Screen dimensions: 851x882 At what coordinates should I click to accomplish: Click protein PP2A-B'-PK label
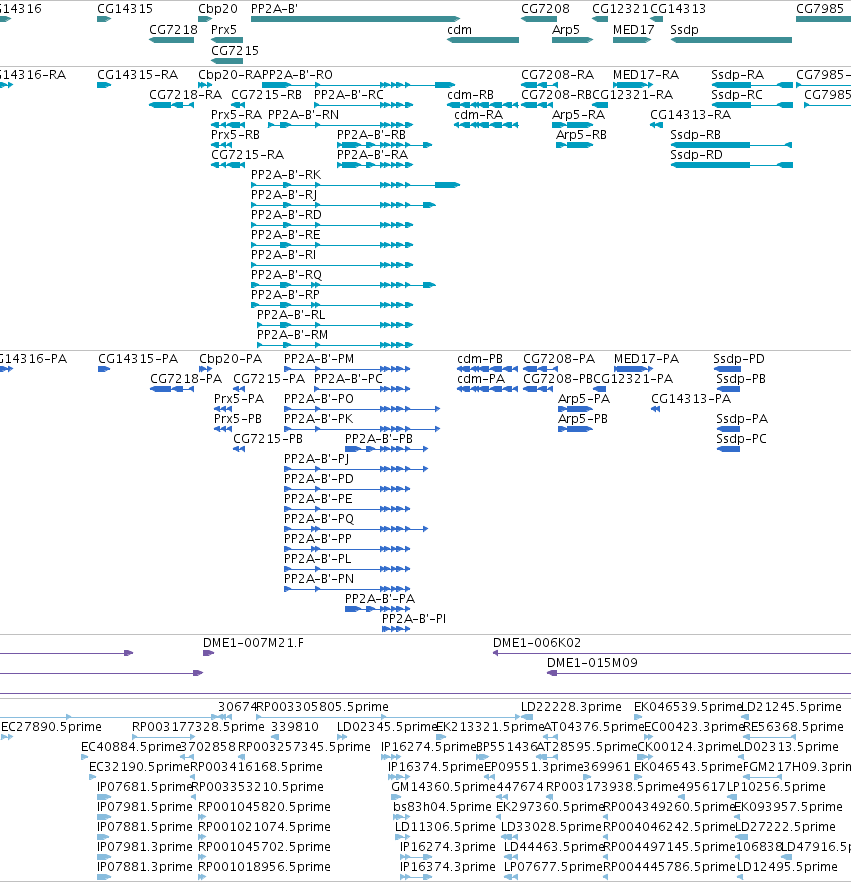pos(318,419)
